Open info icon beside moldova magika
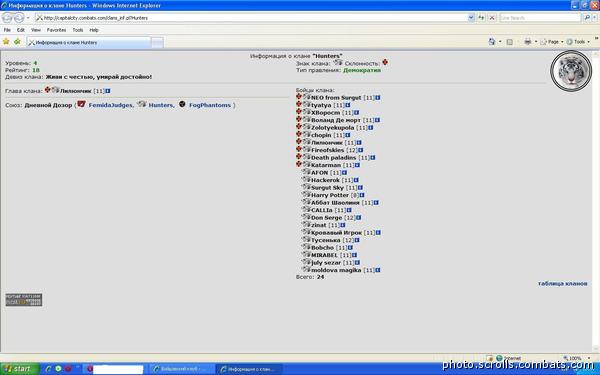This screenshot has height=375, width=600. [378, 270]
